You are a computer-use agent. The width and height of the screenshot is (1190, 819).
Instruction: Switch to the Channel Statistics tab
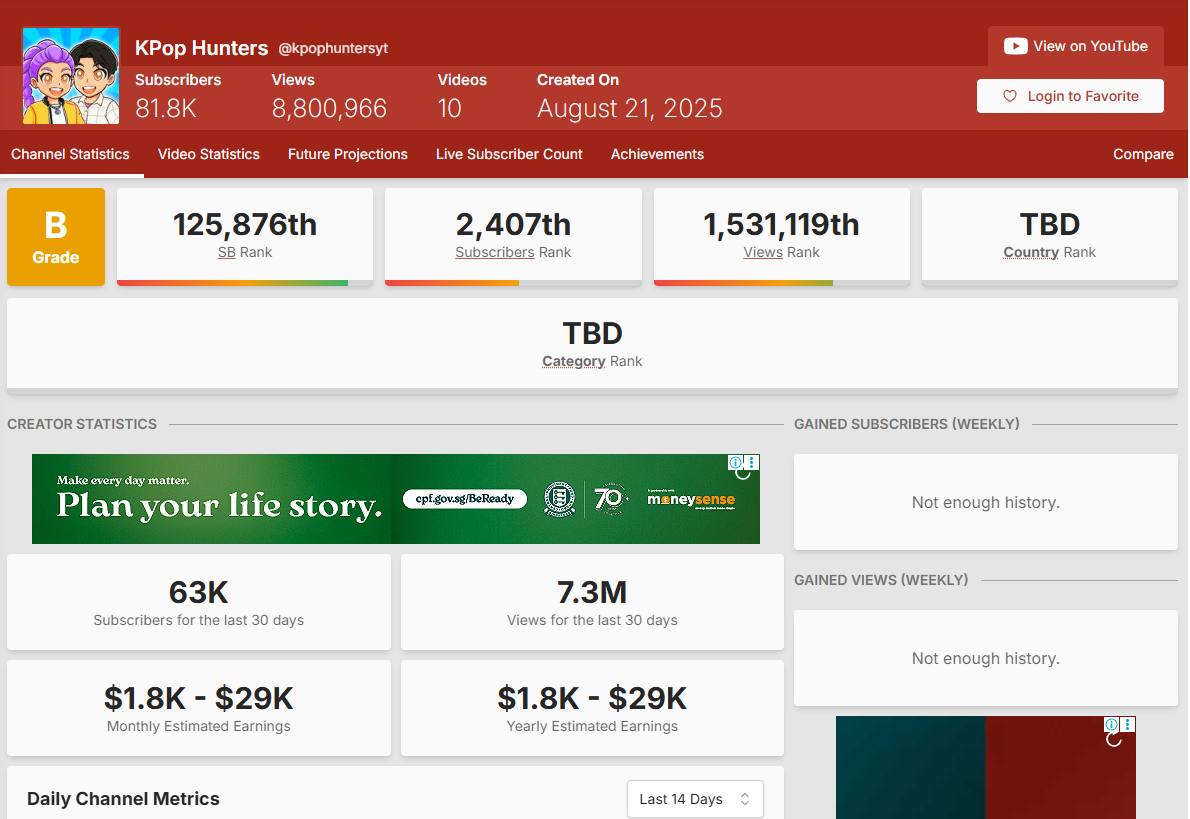(71, 154)
